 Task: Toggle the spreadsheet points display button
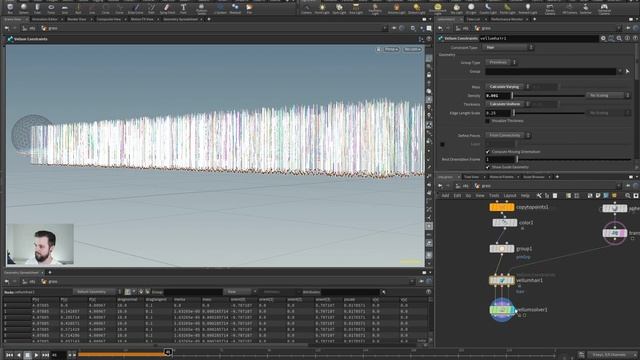(x=127, y=292)
